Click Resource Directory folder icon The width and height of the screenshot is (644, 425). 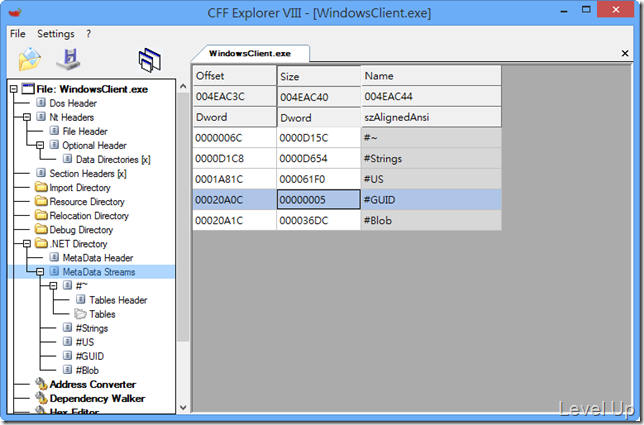coord(41,201)
